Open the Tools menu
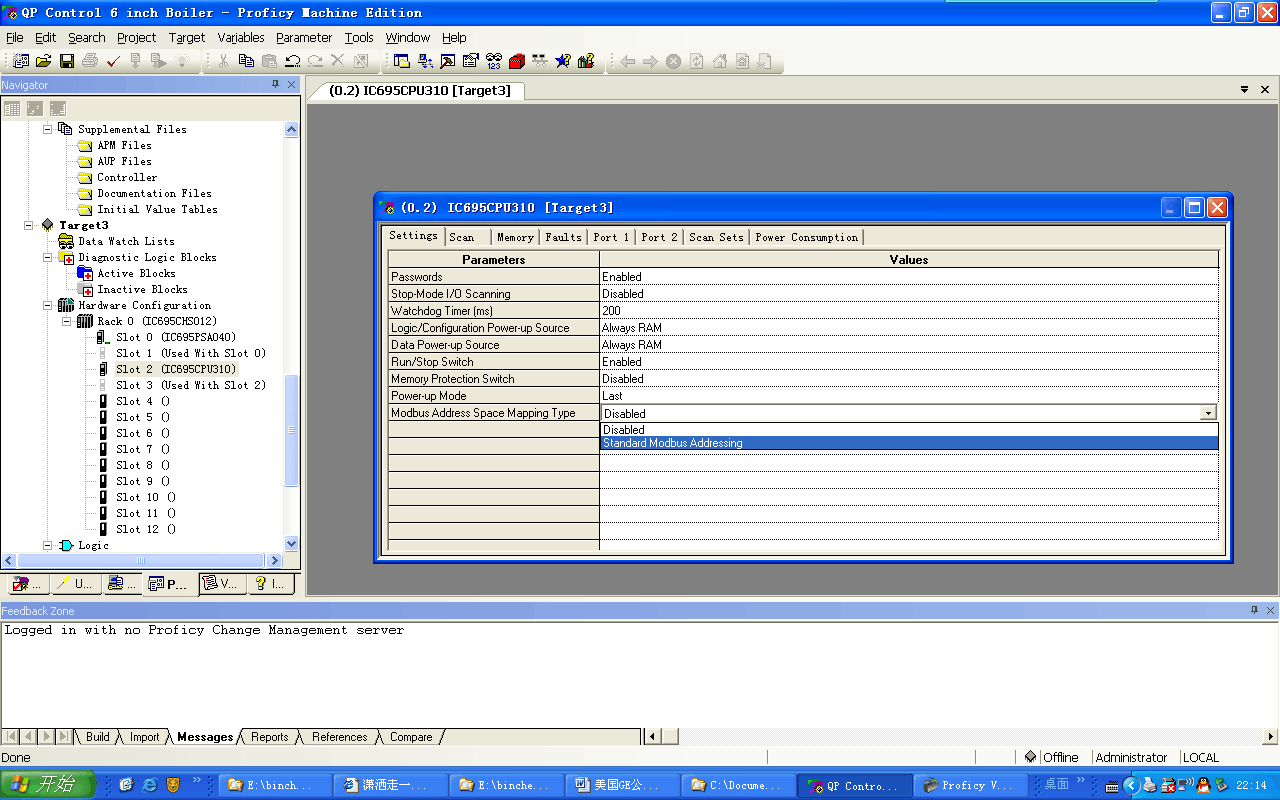This screenshot has height=800, width=1280. (x=359, y=37)
